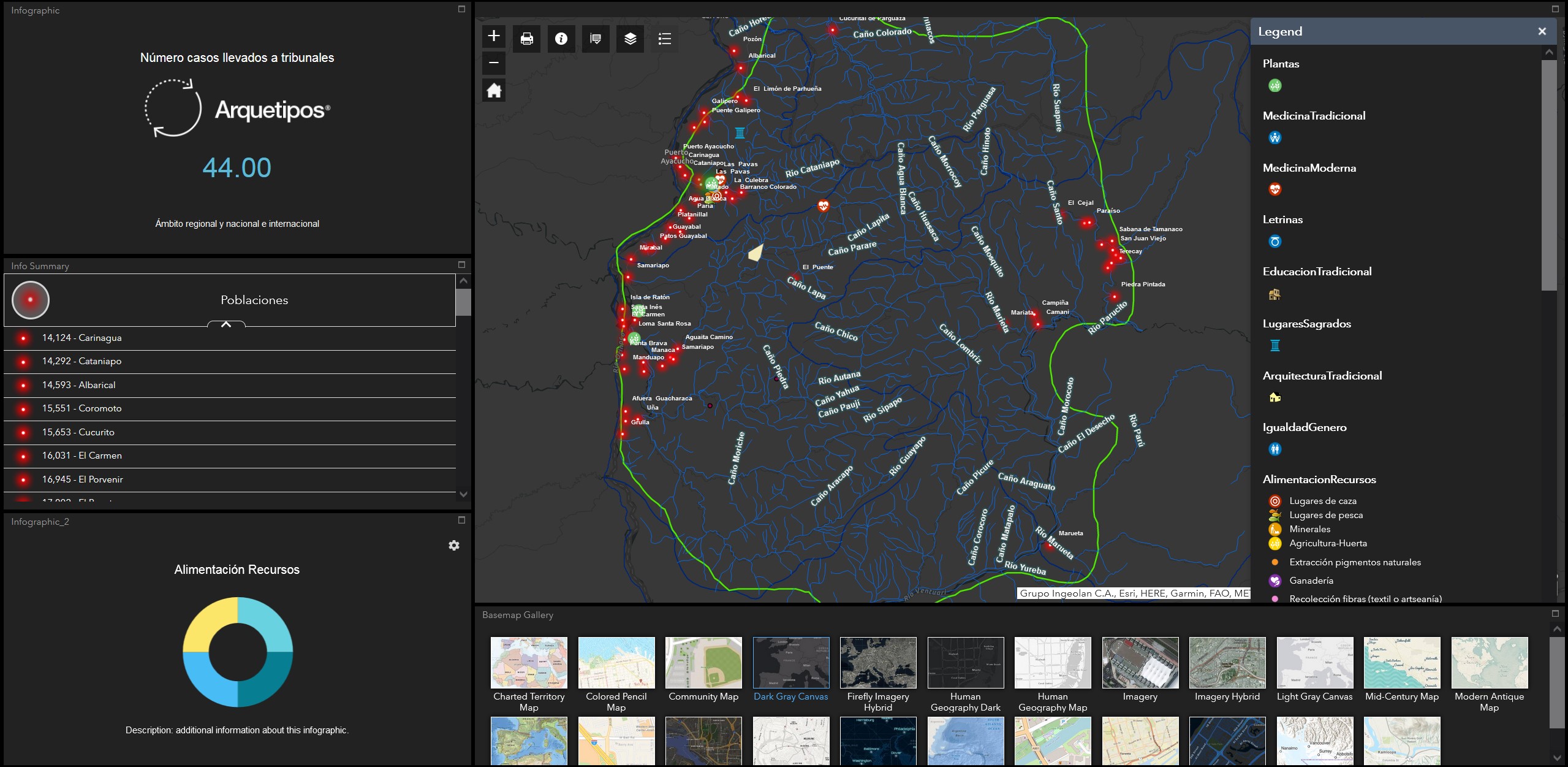Select 15,551 - Coromoto entry
This screenshot has width=1568, height=767.
point(230,409)
